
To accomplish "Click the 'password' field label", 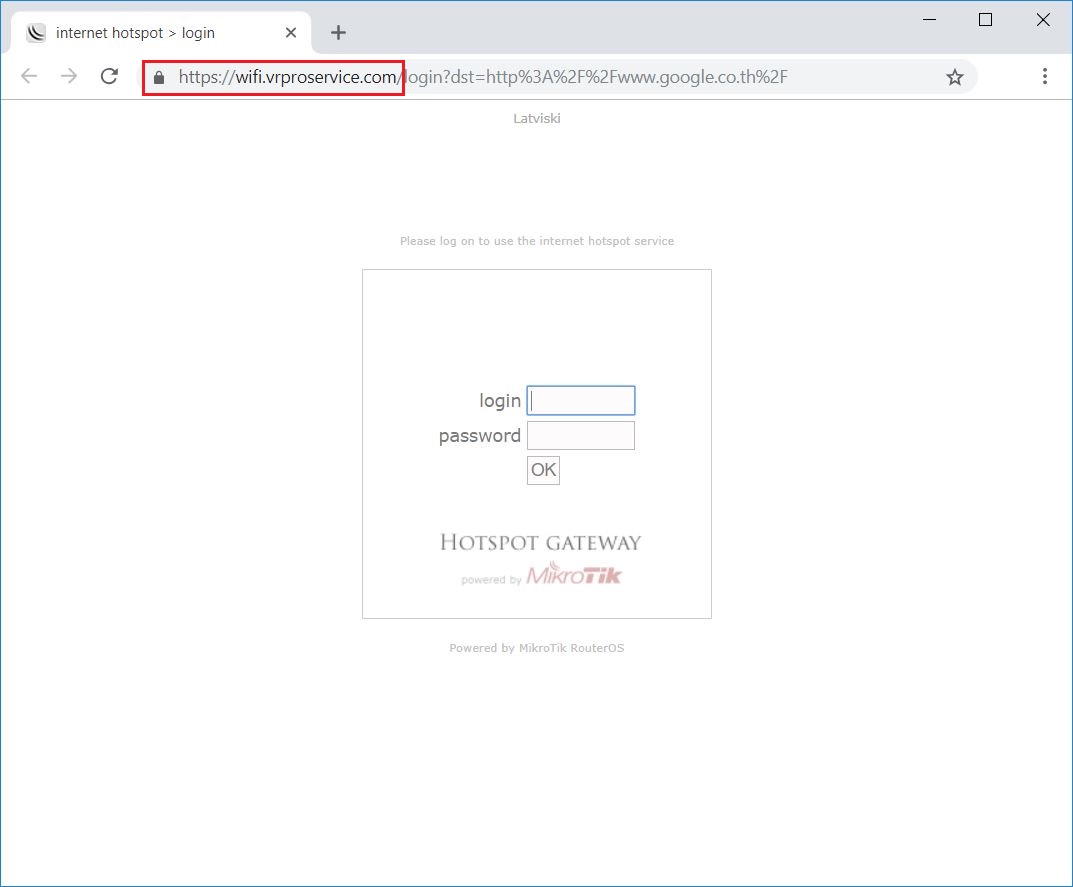I will 480,436.
